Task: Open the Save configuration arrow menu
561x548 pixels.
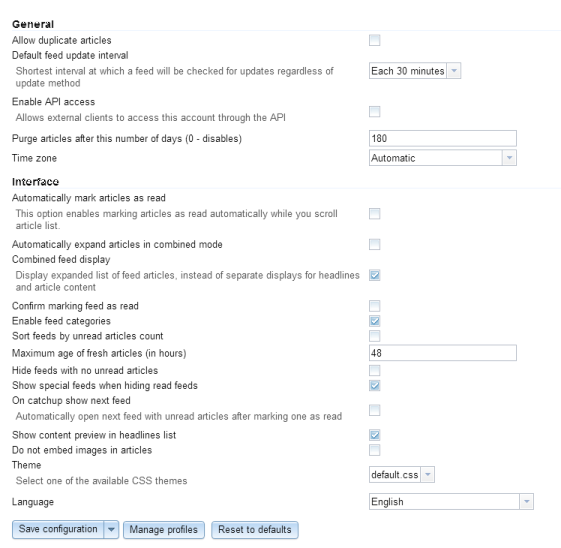Action: pos(111,529)
